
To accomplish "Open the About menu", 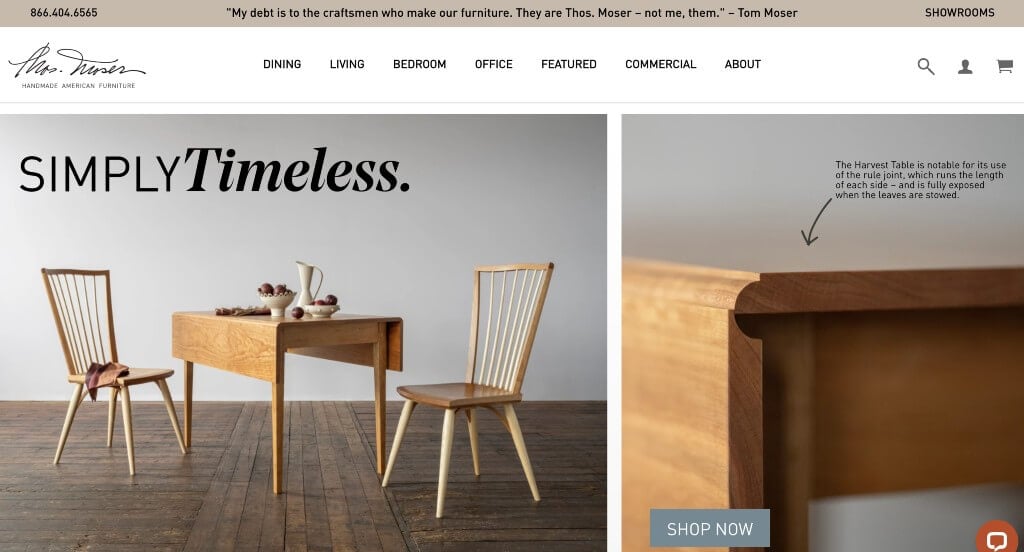I will pos(743,64).
